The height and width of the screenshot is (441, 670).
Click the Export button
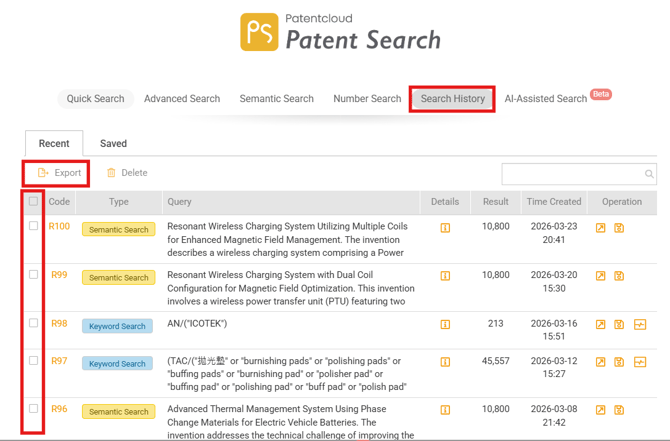tap(59, 173)
